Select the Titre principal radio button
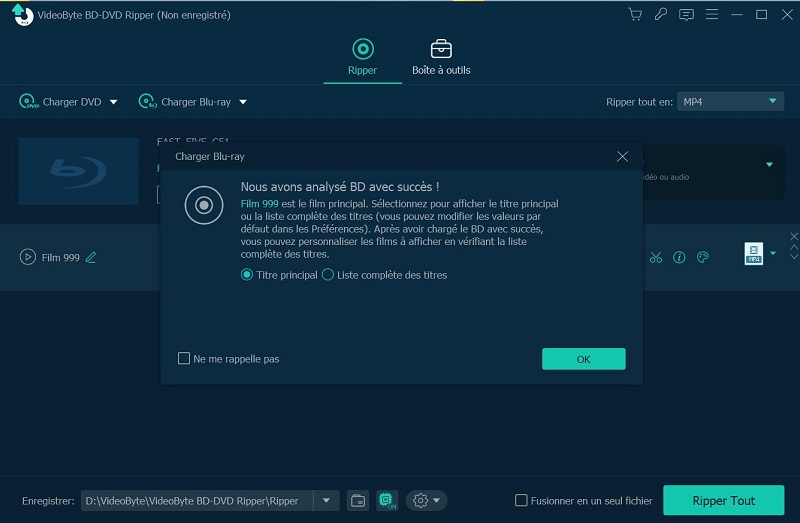800x523 pixels. coord(247,275)
